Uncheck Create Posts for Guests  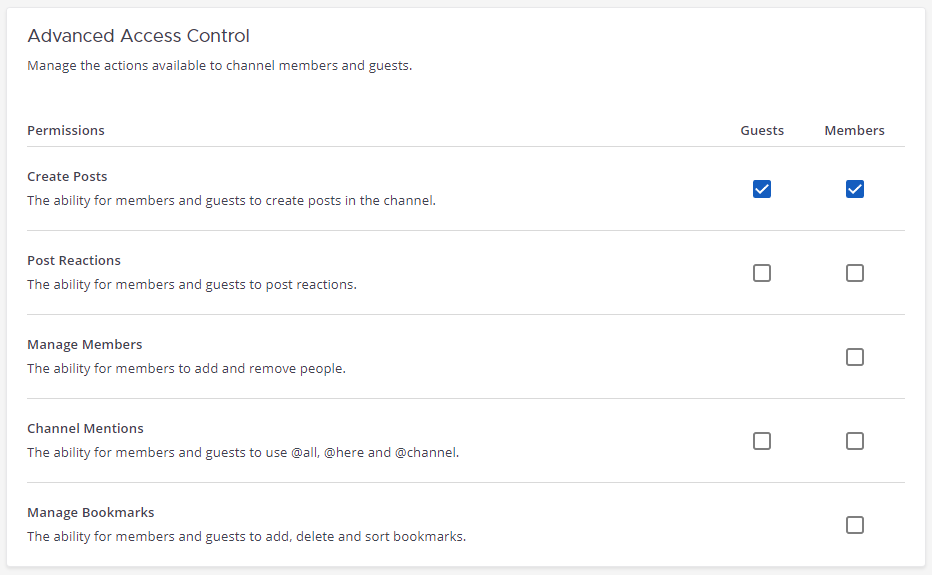click(762, 189)
